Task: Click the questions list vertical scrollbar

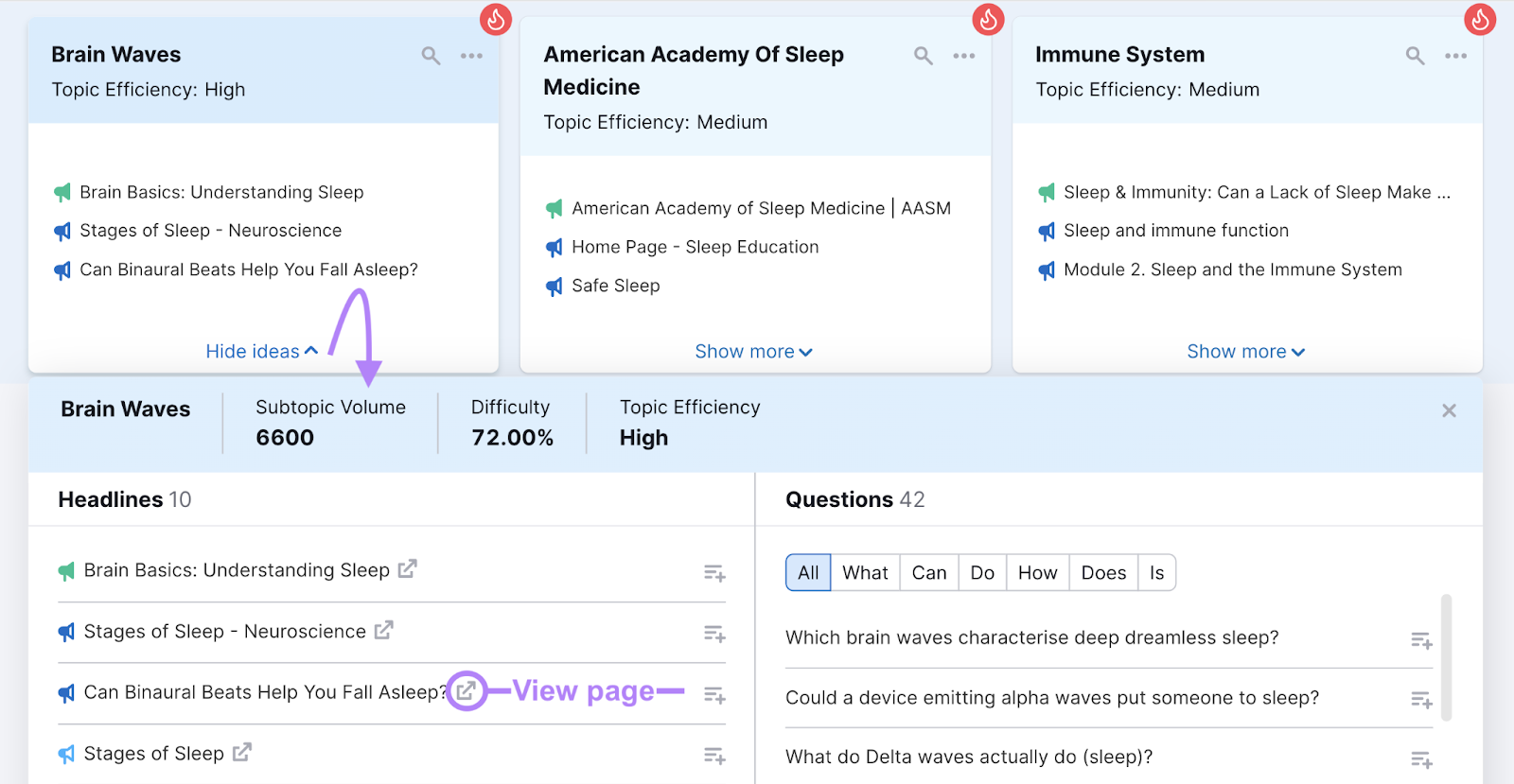Action: coord(1446,657)
